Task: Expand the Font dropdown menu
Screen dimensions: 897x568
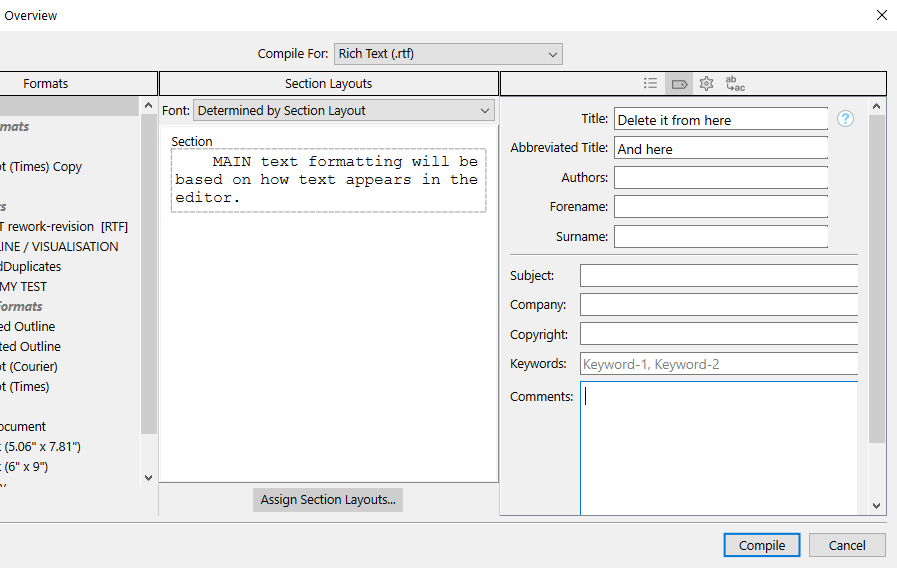Action: (x=343, y=111)
